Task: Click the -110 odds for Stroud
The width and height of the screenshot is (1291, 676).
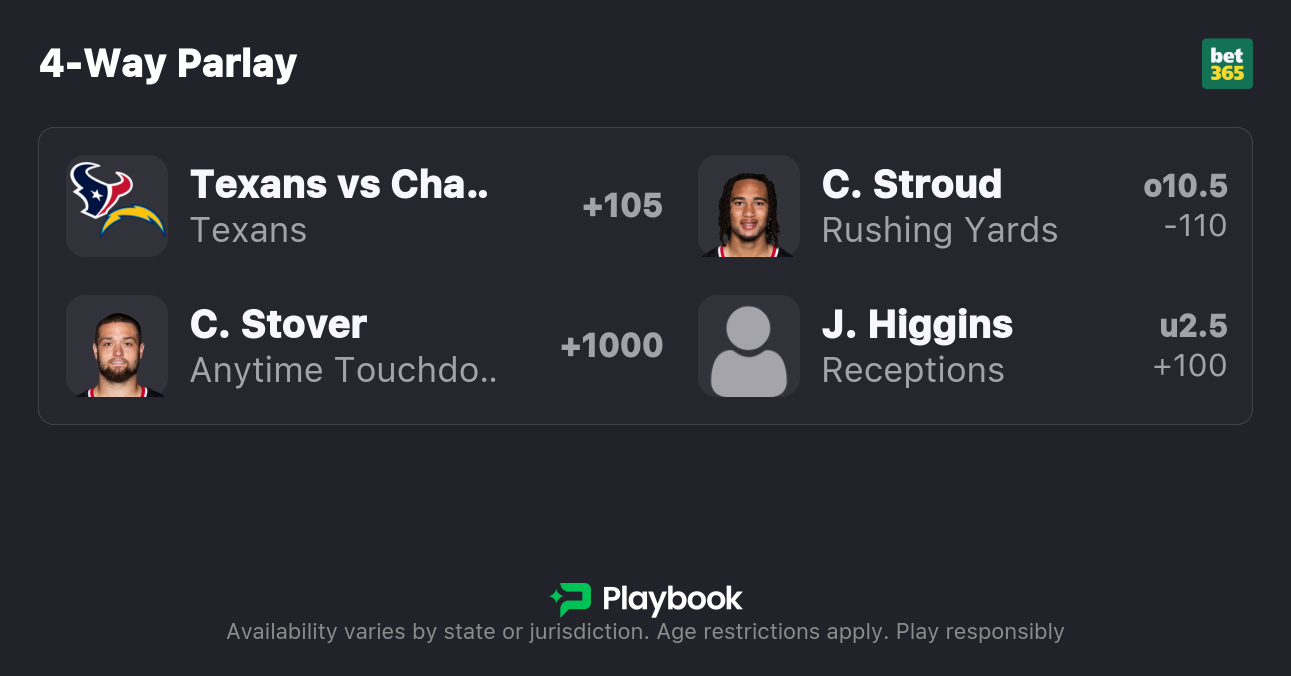Action: [1195, 226]
